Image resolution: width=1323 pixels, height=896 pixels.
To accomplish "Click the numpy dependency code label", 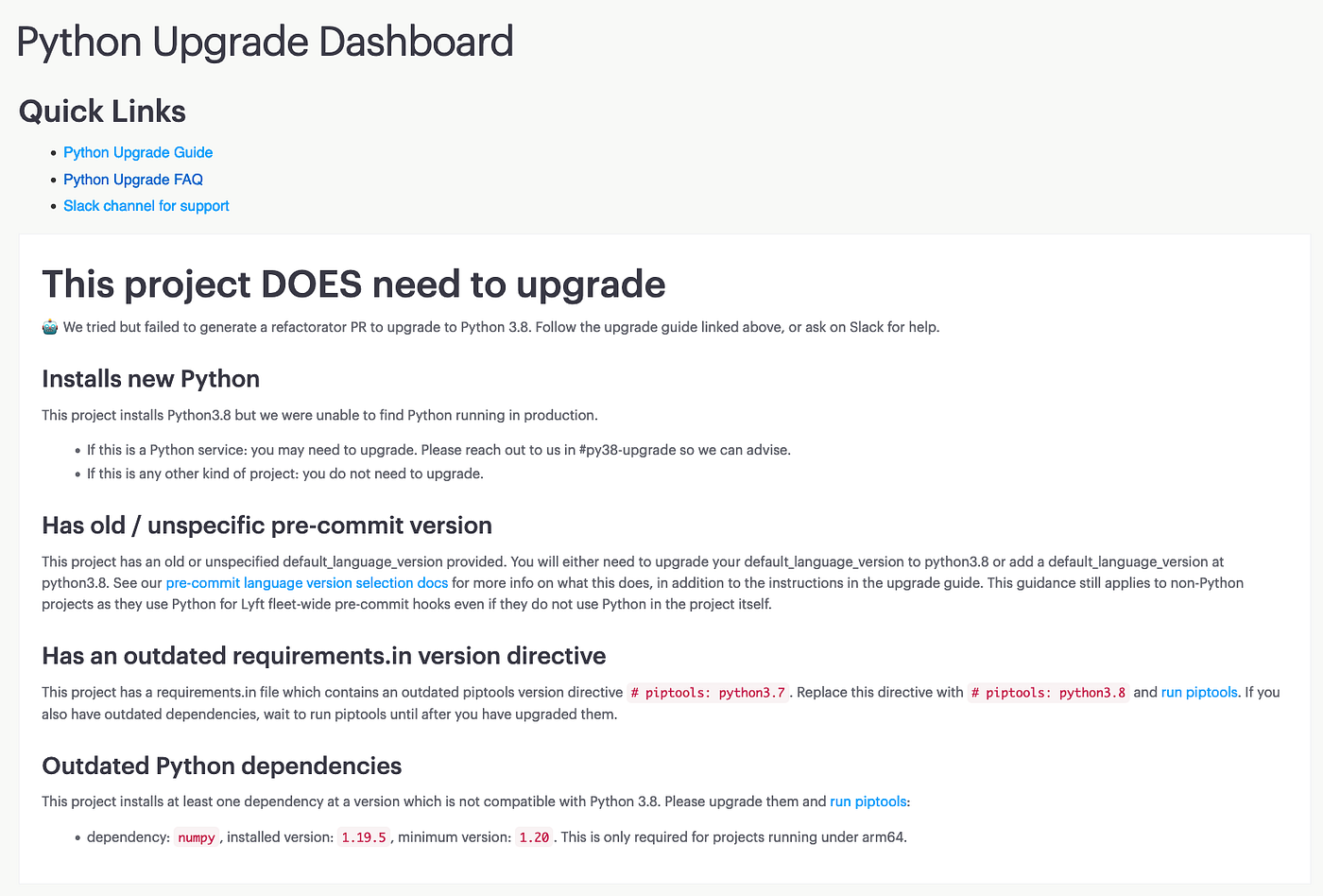I will pyautogui.click(x=196, y=836).
